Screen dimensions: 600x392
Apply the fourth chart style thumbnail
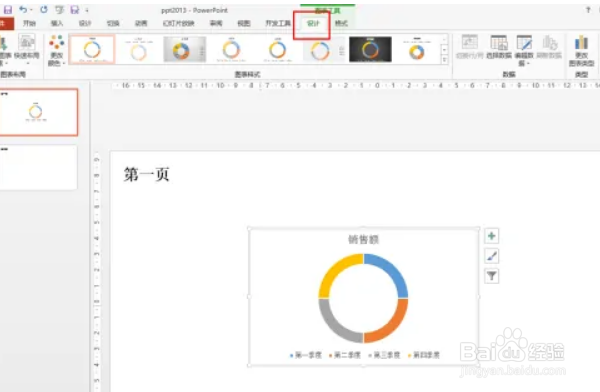(231, 49)
